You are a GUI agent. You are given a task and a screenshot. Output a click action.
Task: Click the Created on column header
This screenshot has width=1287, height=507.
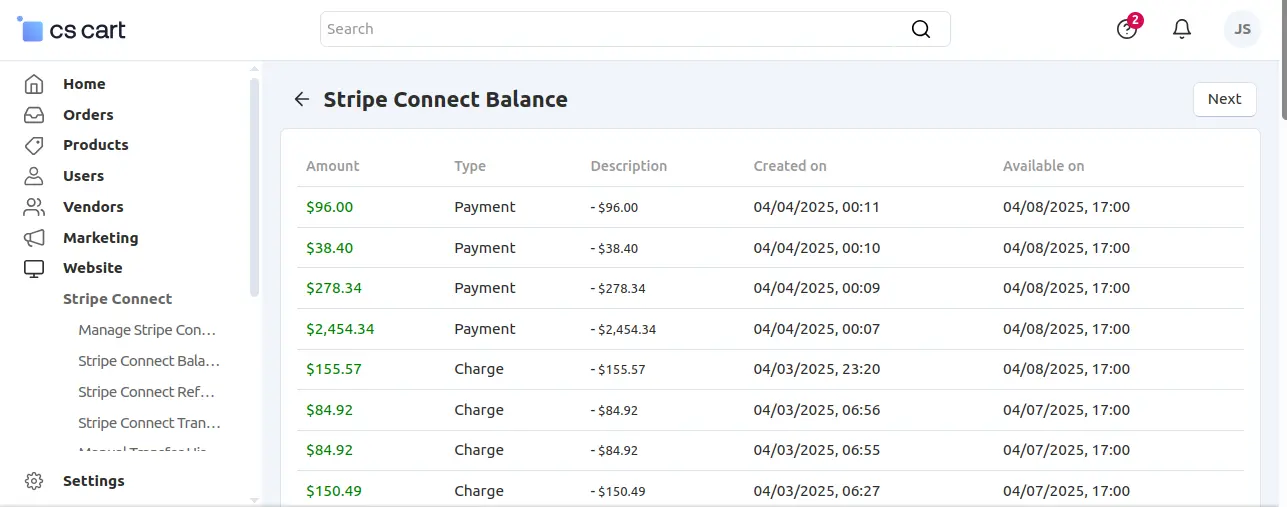790,166
